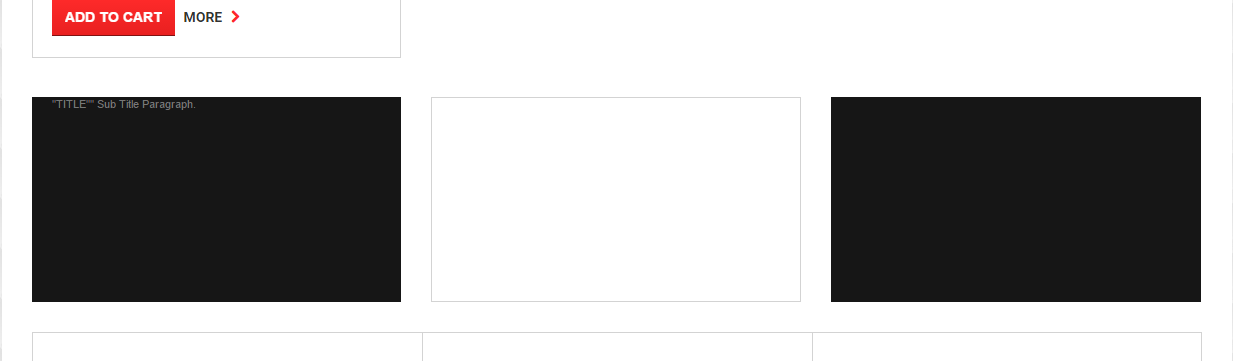Click the bottom-middle bordered grid cell

[x=617, y=347]
